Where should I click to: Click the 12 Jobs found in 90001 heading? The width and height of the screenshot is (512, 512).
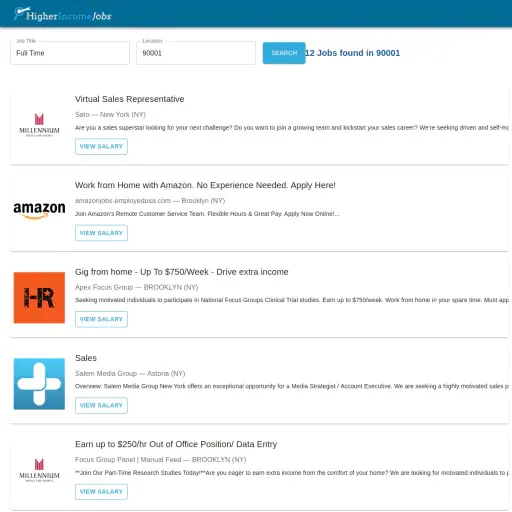[x=353, y=53]
